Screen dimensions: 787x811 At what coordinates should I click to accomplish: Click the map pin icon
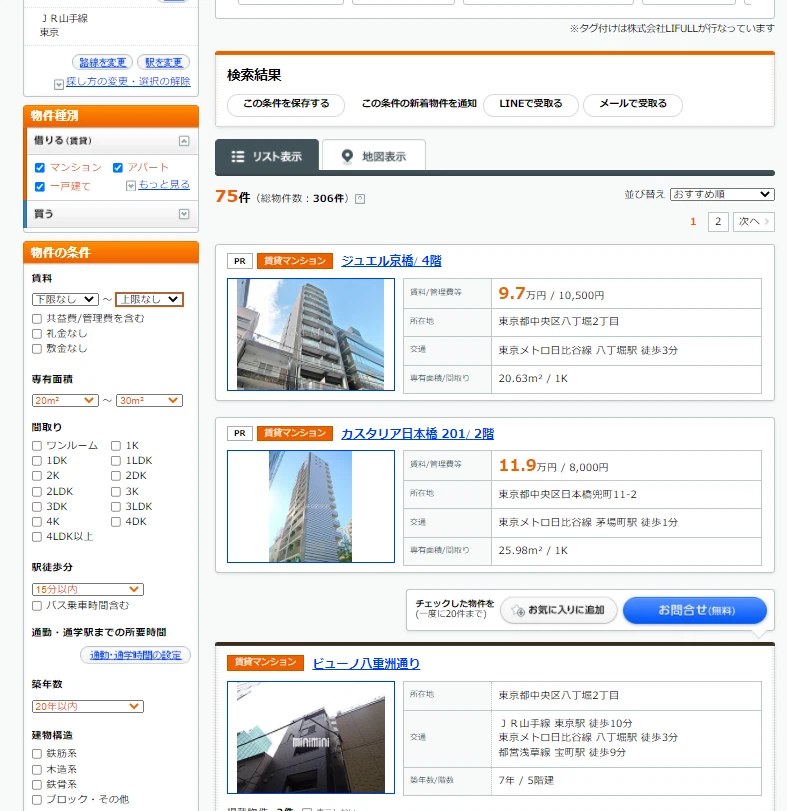tap(347, 156)
